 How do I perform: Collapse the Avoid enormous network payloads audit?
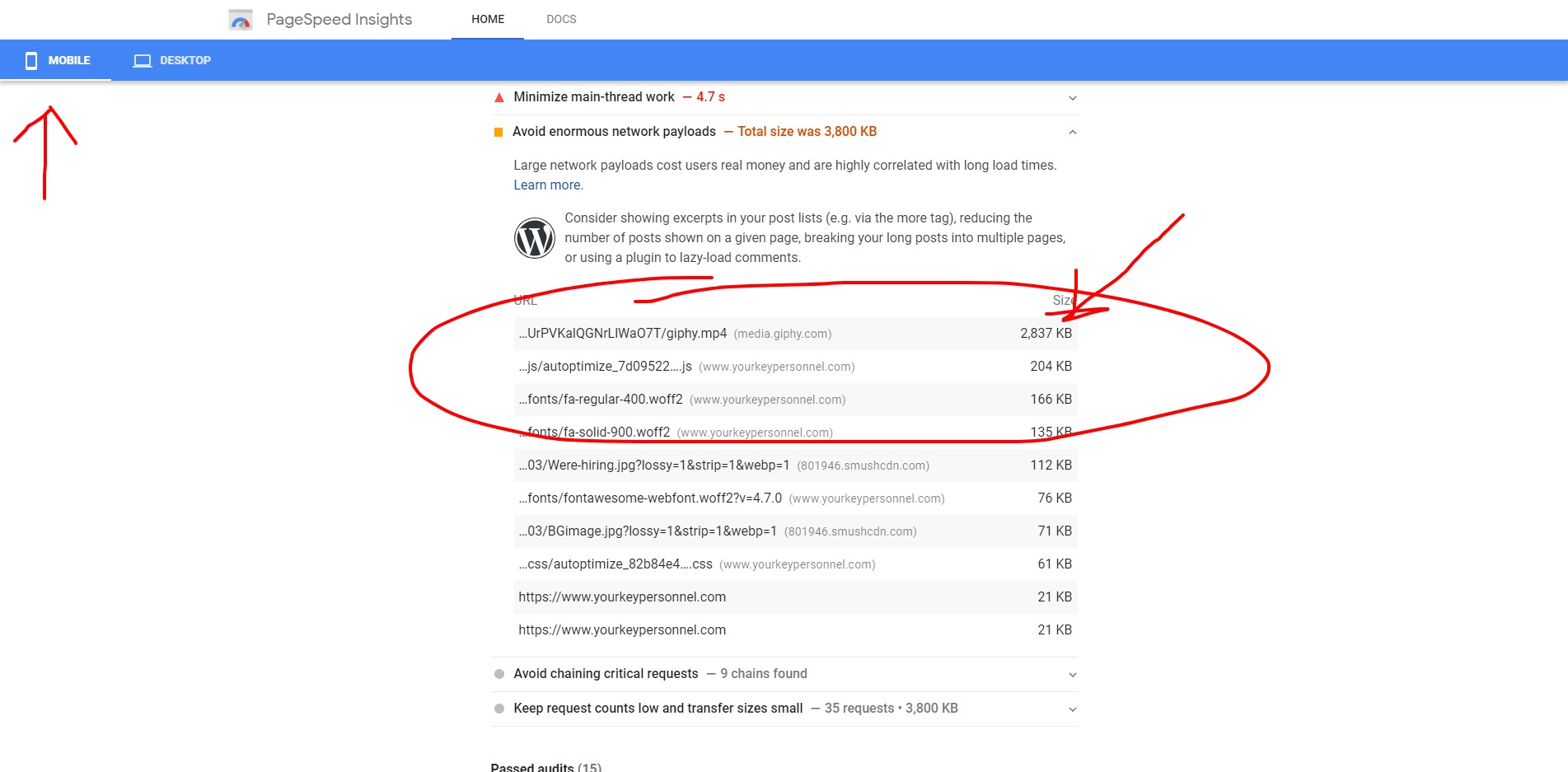1072,132
